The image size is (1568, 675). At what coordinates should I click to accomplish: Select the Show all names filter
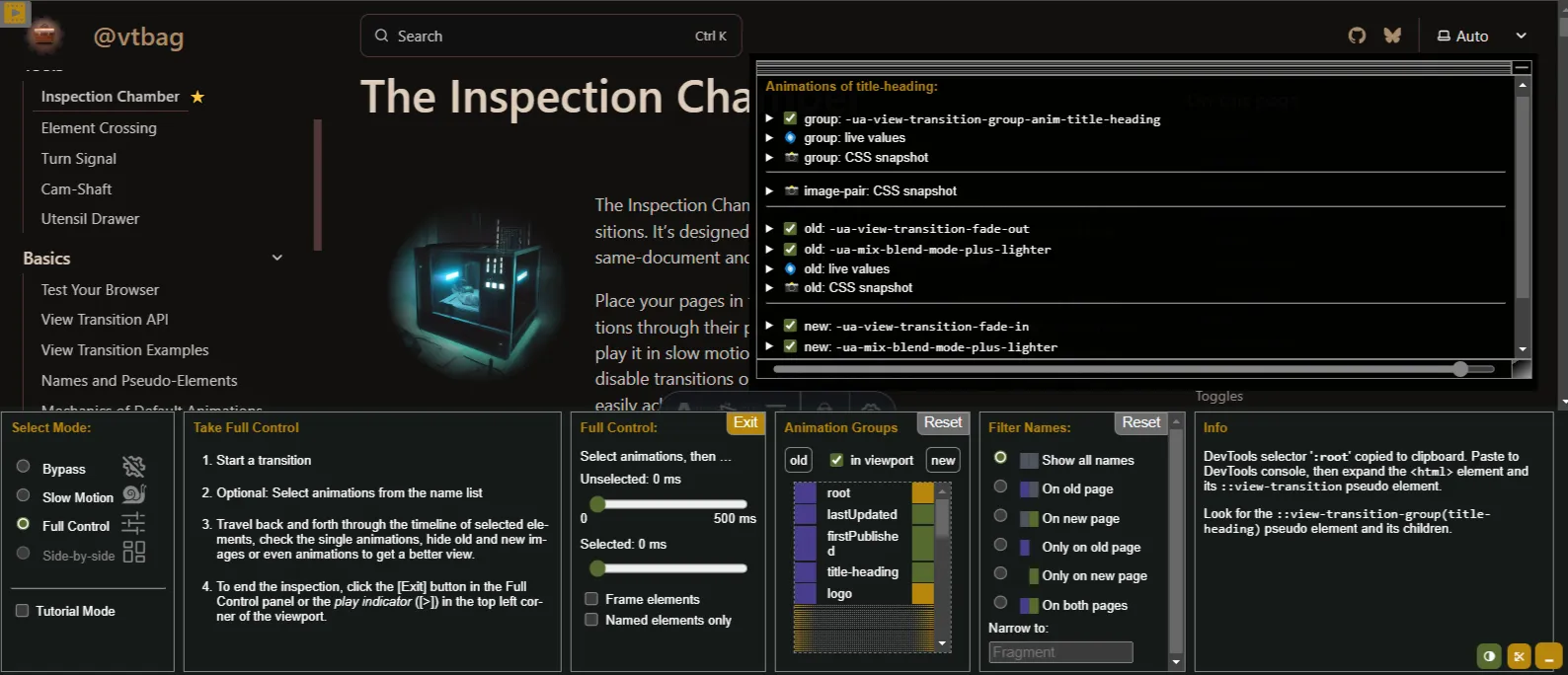[x=1000, y=458]
